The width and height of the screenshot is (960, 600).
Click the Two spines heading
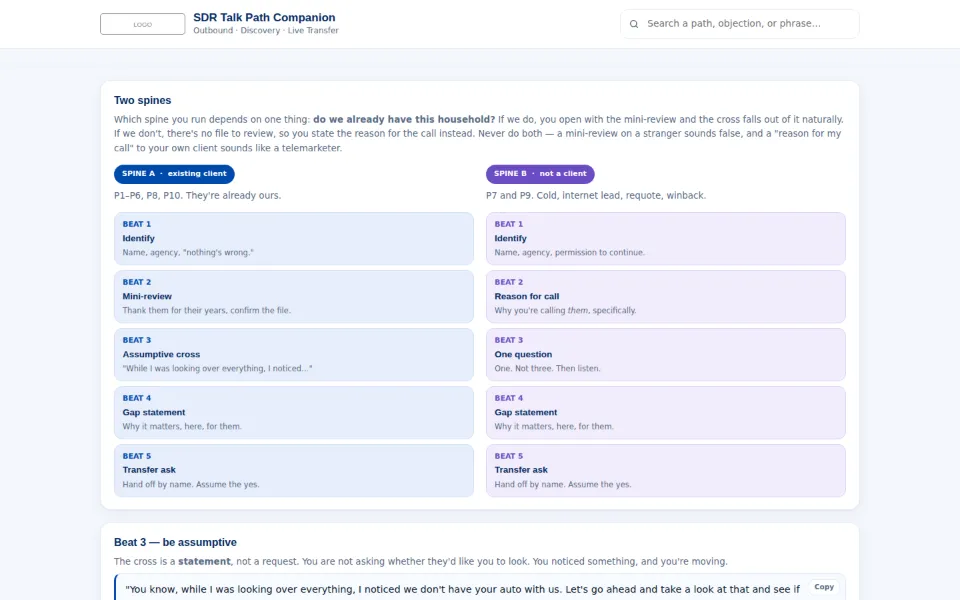143,100
